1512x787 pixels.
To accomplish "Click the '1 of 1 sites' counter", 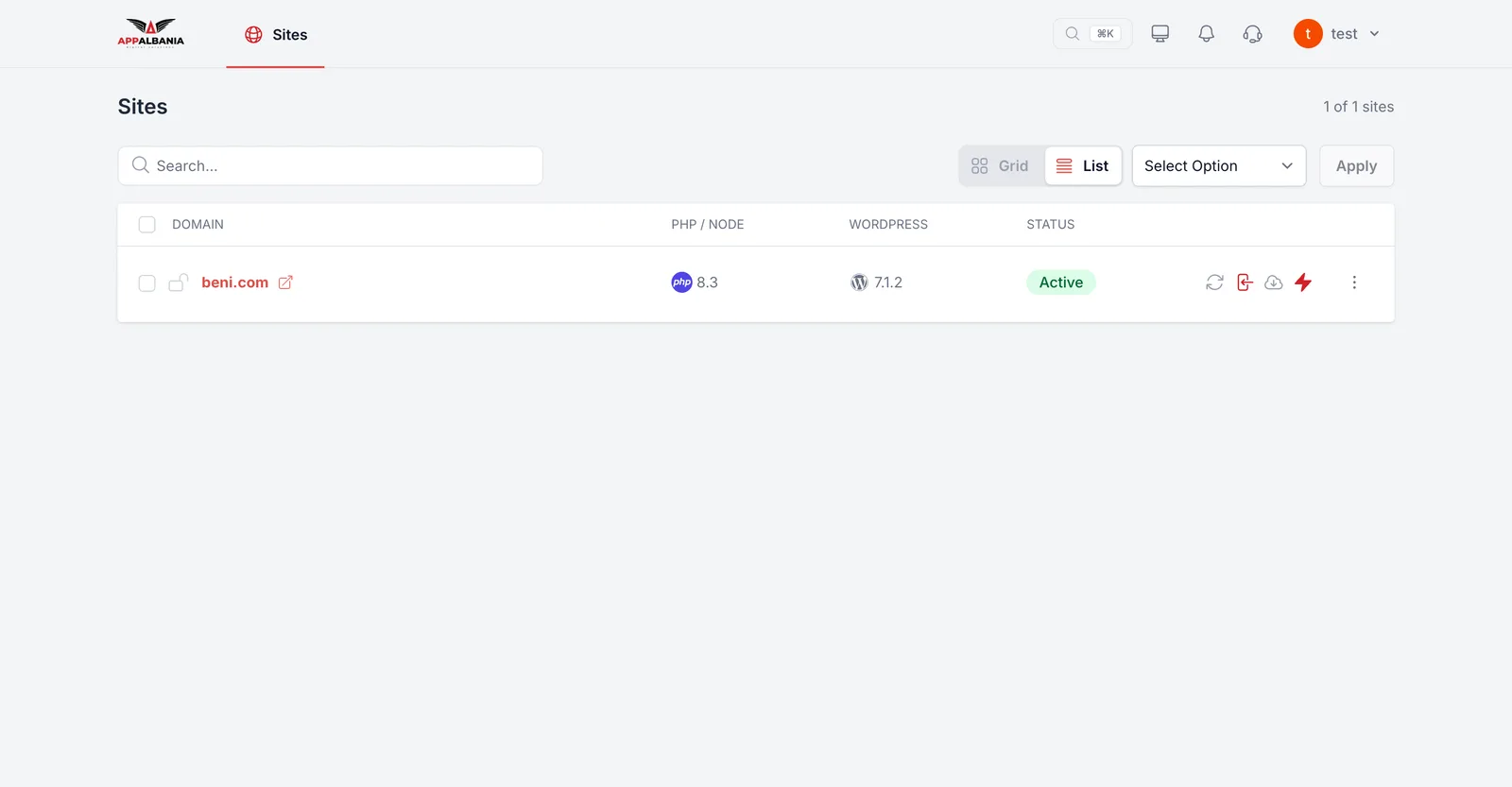I will [x=1358, y=107].
